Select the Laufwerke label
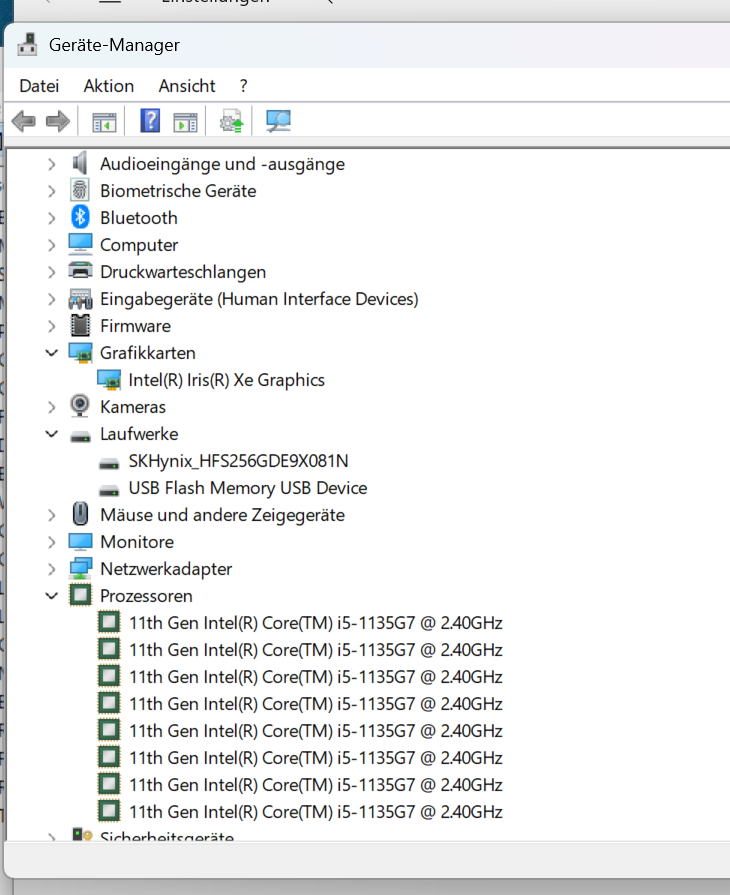This screenshot has height=895, width=730. pyautogui.click(x=139, y=434)
